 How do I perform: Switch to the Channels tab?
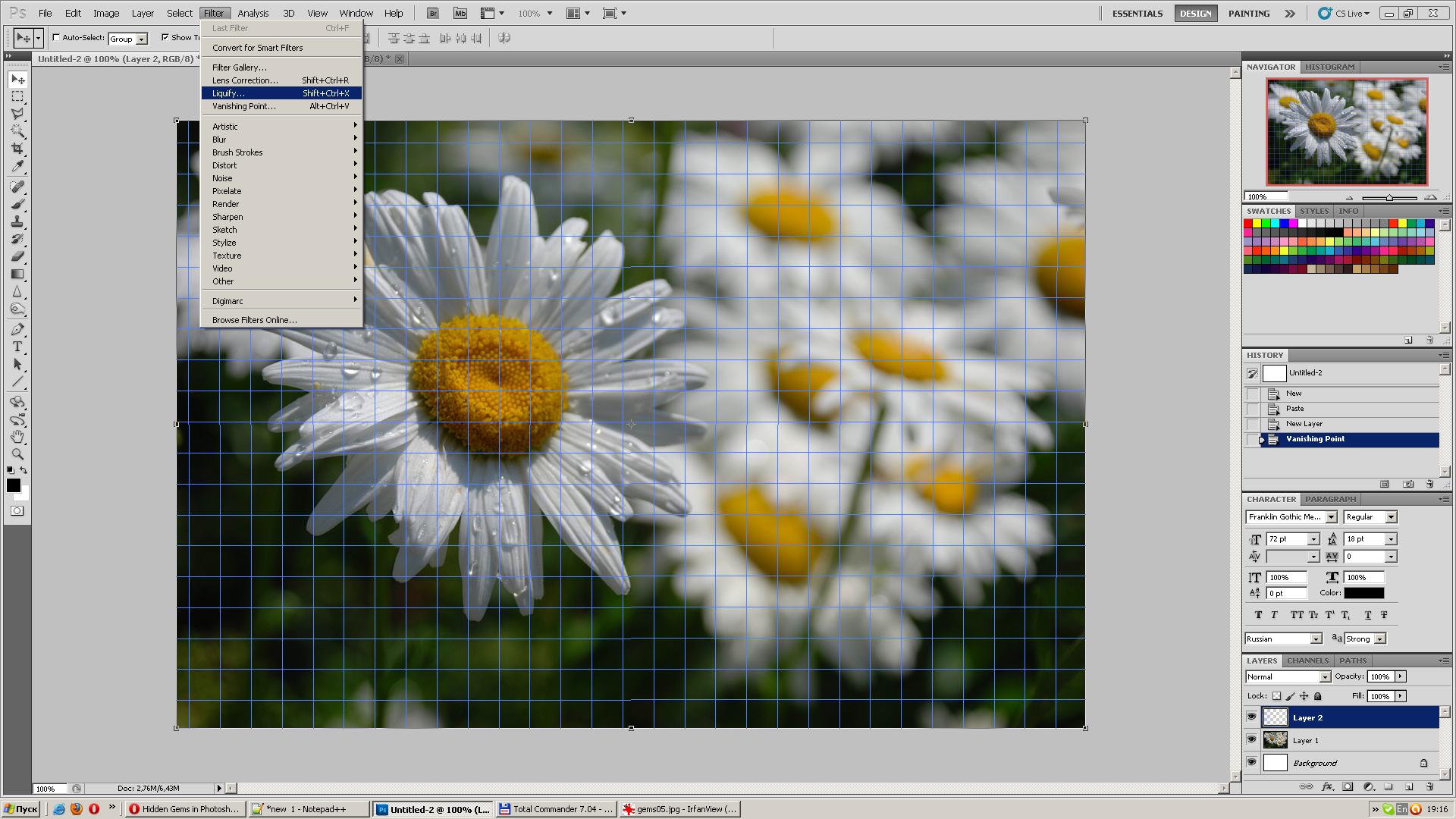[x=1307, y=661]
